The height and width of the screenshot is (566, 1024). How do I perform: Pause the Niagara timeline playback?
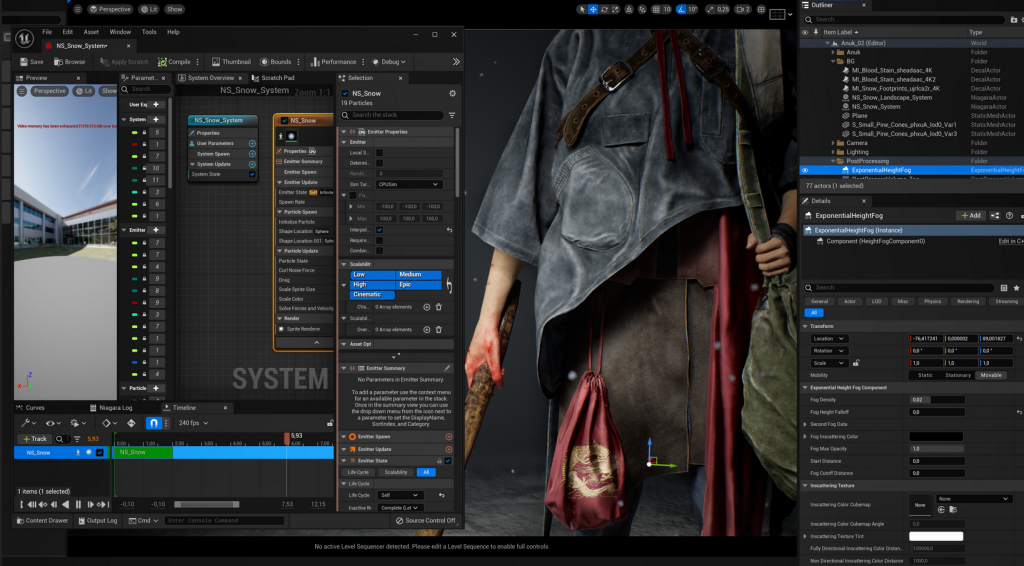(78, 504)
